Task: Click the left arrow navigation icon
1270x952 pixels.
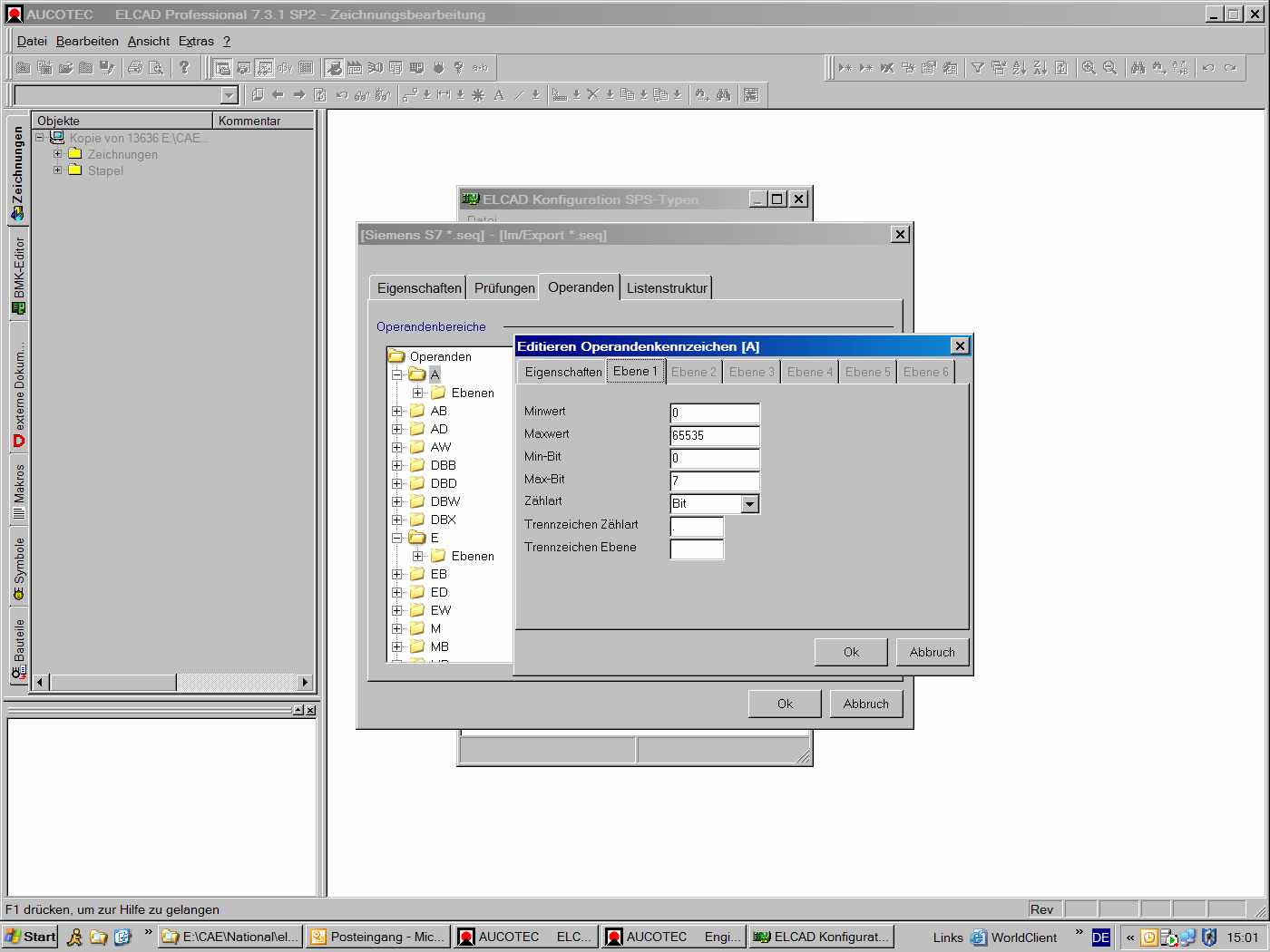Action: pos(278,95)
